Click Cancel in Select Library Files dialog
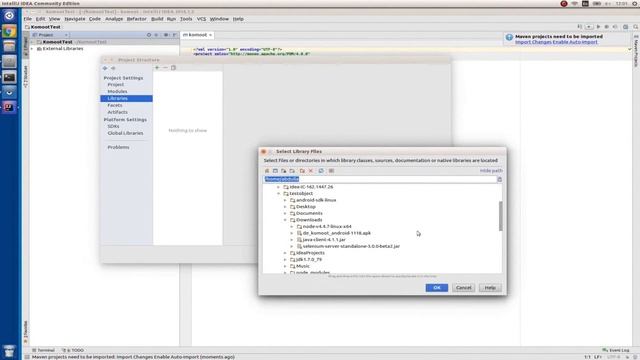Screen dimensions: 640x360 (x=464, y=288)
